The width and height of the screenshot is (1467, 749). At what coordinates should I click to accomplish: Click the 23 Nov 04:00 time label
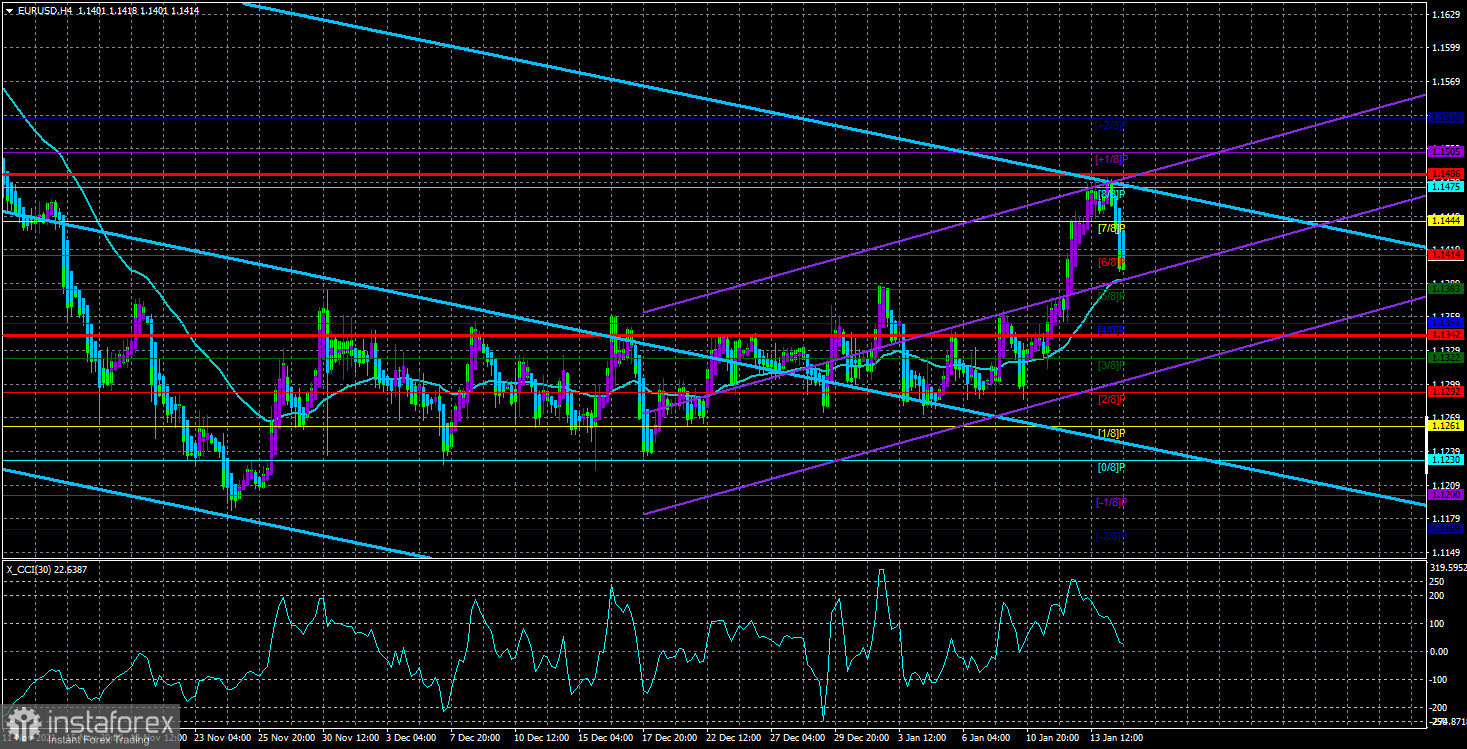[223, 737]
